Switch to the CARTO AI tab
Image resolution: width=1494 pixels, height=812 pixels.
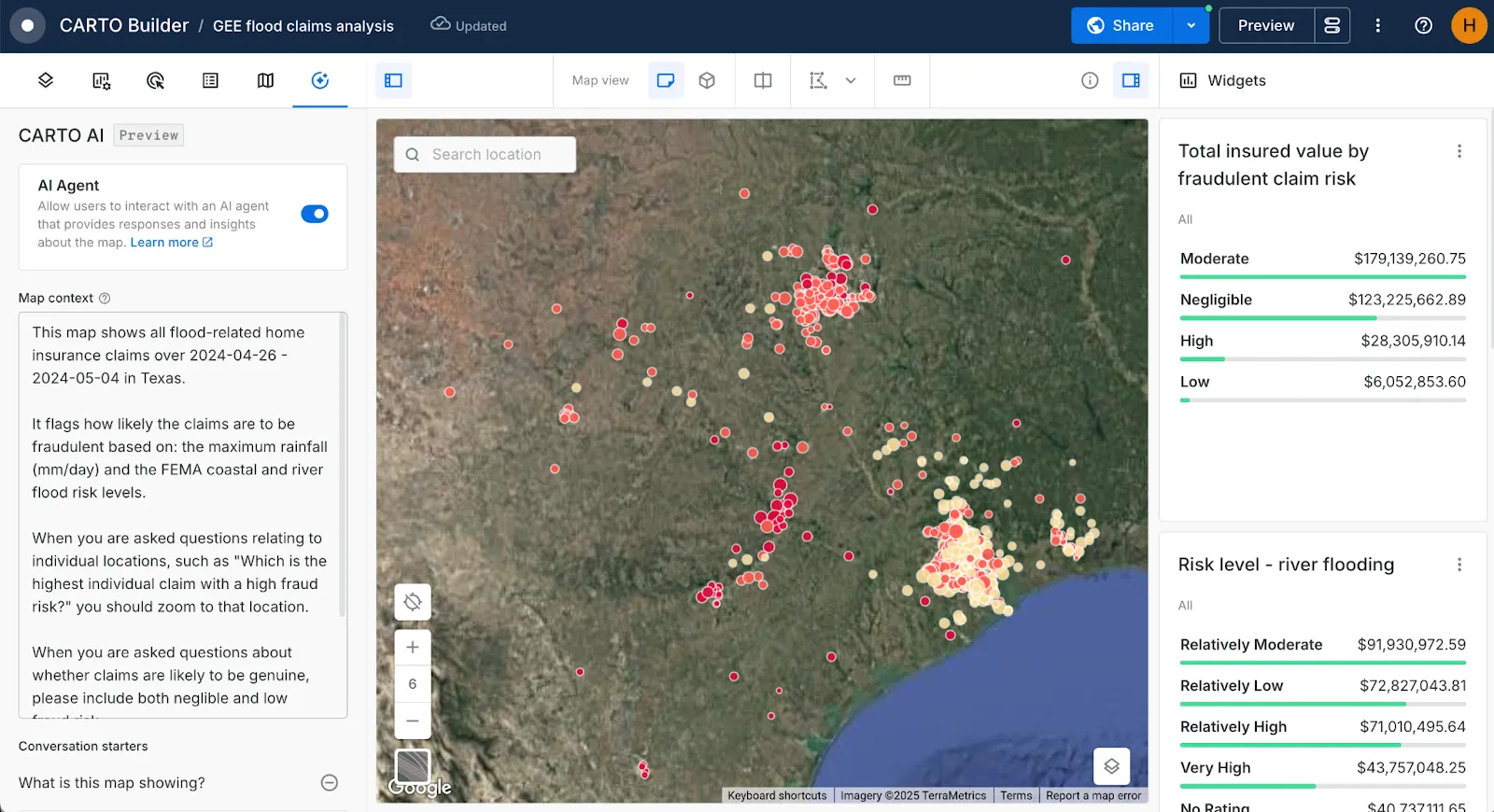tap(320, 80)
